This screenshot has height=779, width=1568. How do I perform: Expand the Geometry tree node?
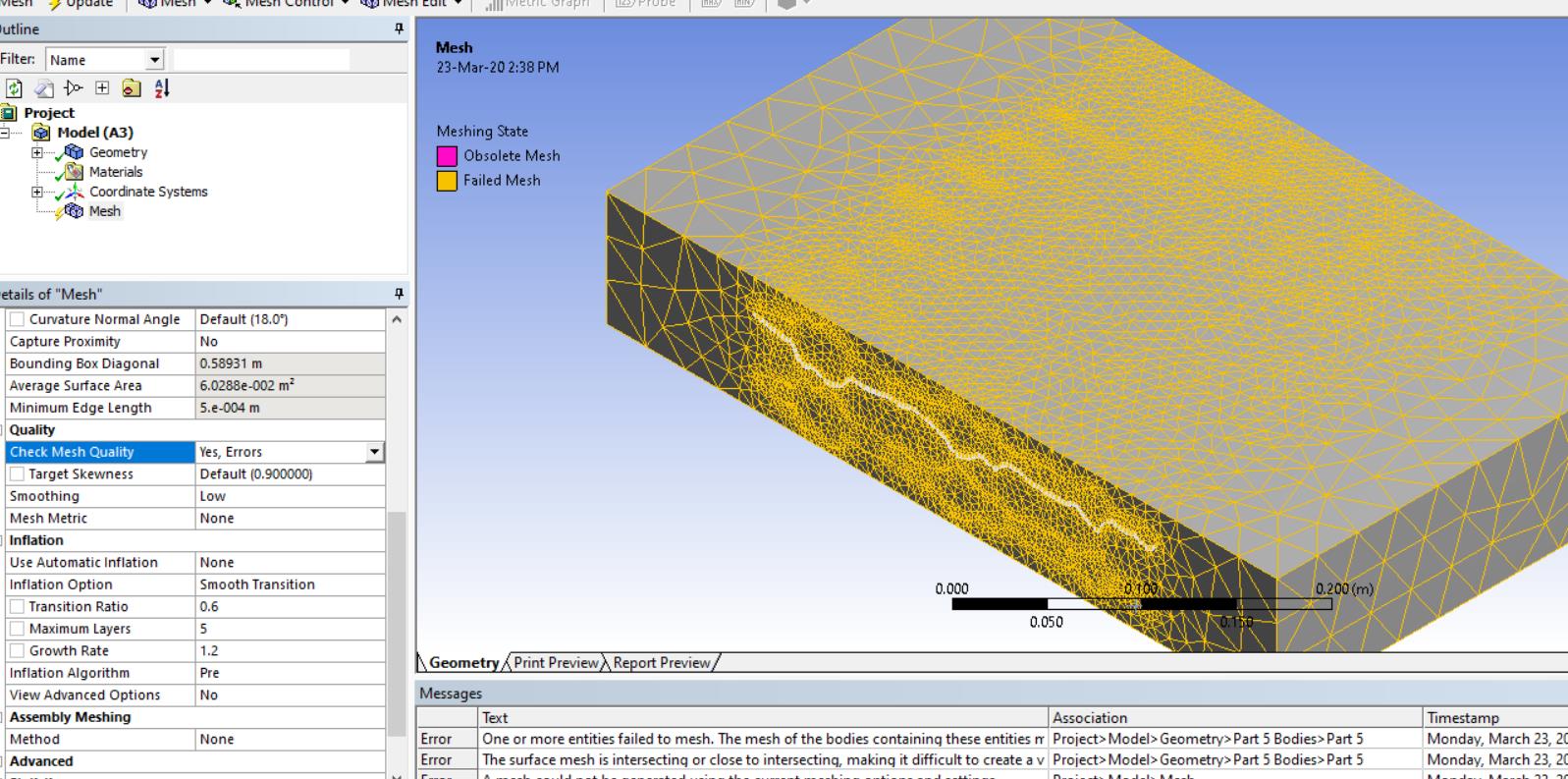(x=37, y=152)
